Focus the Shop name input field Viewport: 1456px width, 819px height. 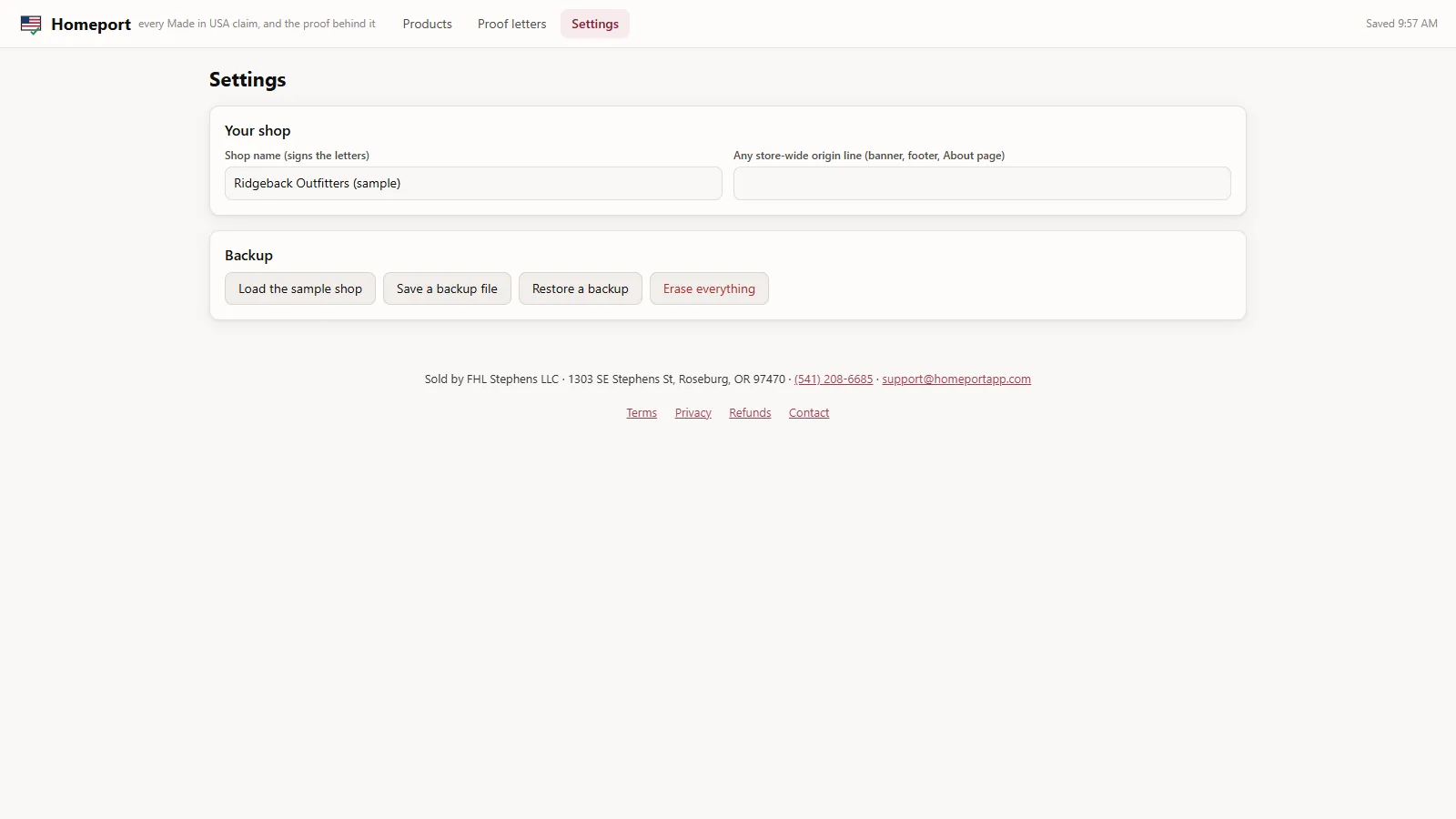[x=473, y=183]
